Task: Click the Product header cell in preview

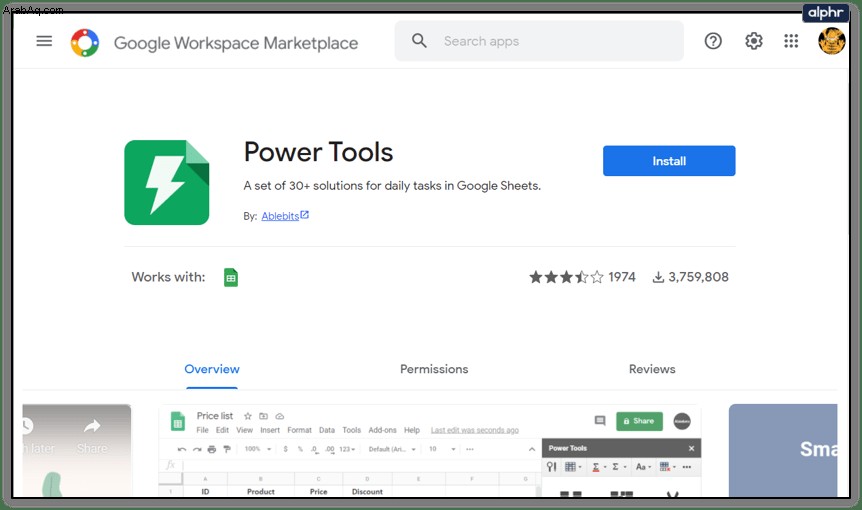Action: pyautogui.click(x=261, y=491)
